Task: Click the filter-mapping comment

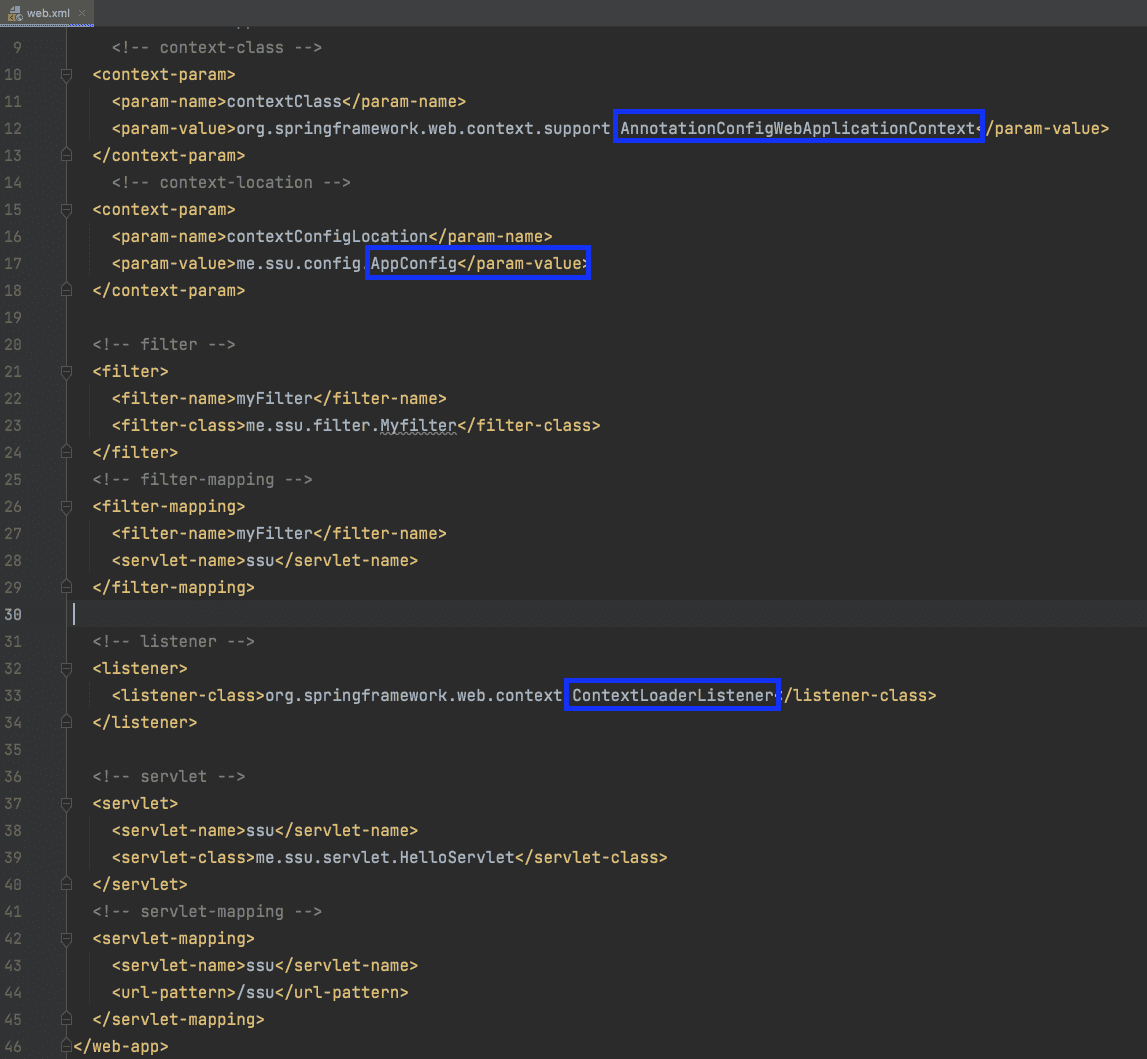Action: tap(203, 480)
